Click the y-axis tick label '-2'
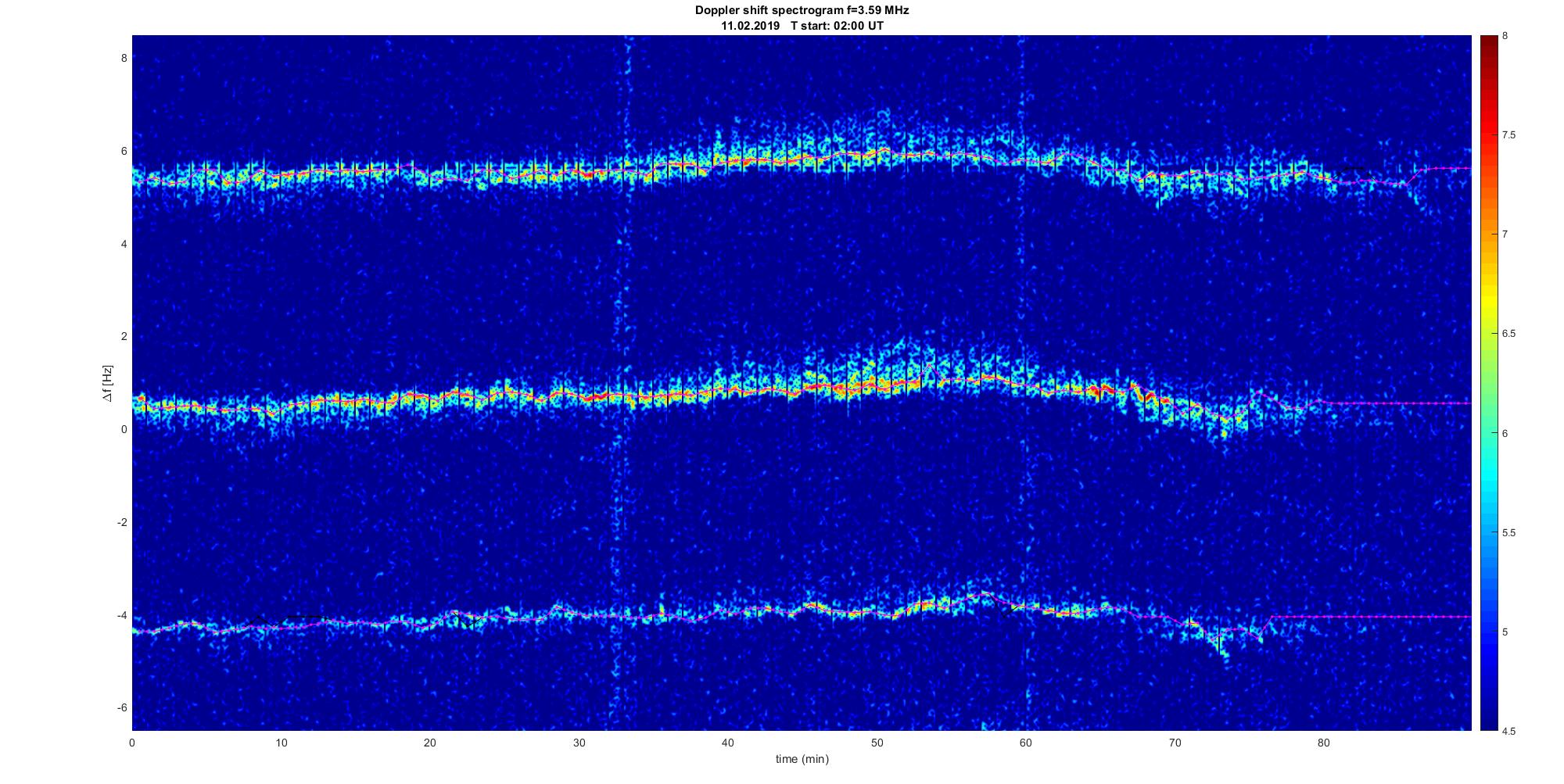This screenshot has height=784, width=1564. coord(121,522)
